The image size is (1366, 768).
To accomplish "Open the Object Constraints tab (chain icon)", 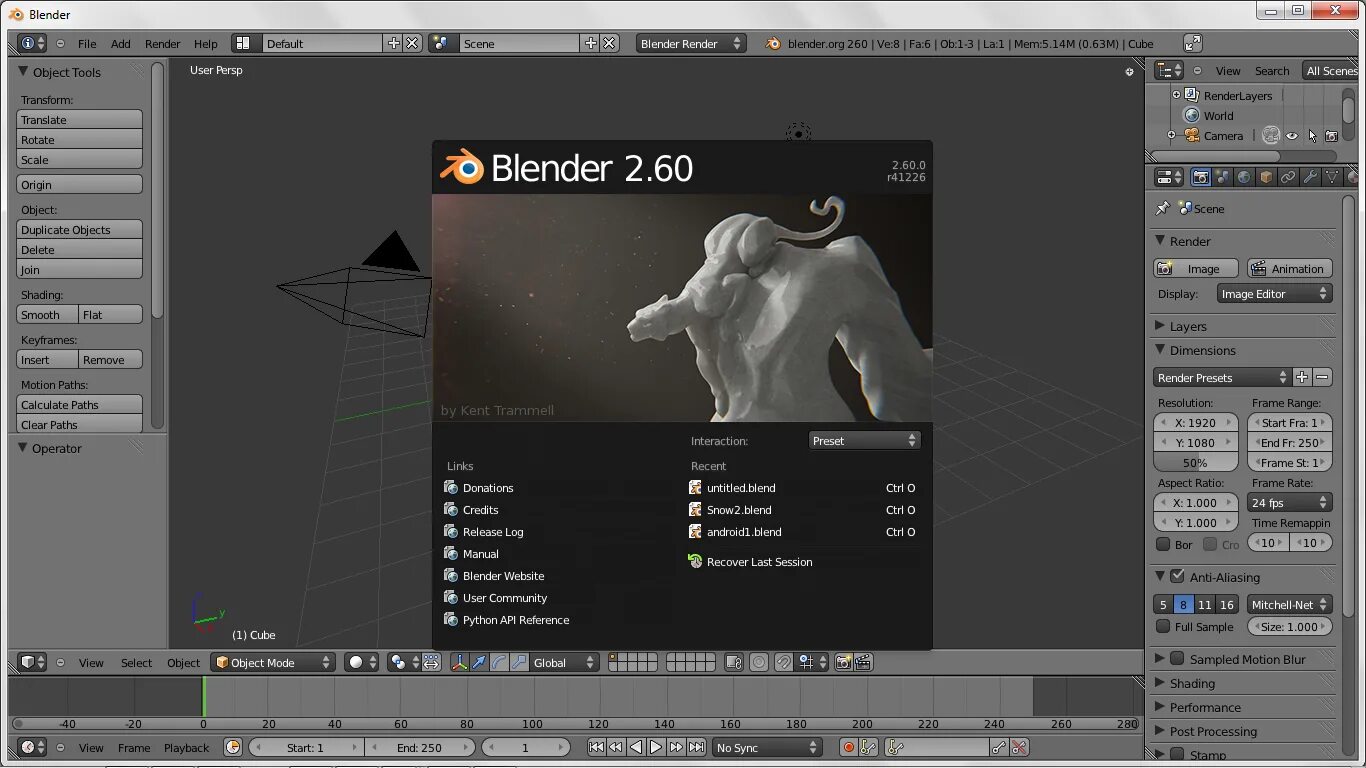I will tap(1288, 177).
